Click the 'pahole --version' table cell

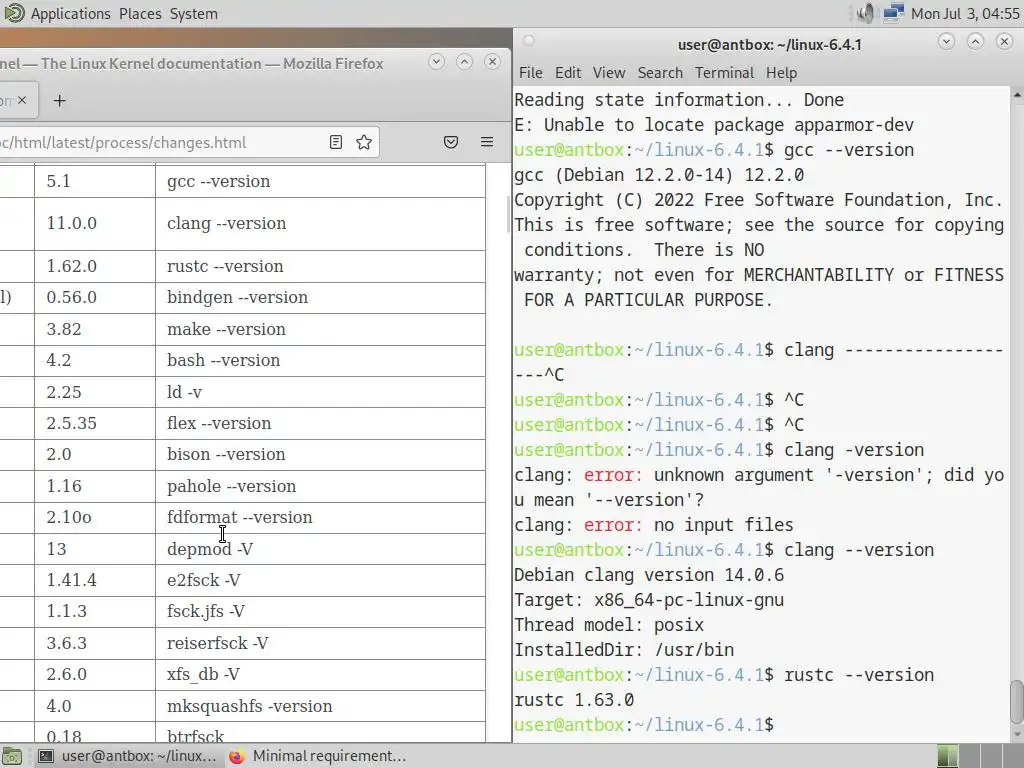click(x=320, y=487)
